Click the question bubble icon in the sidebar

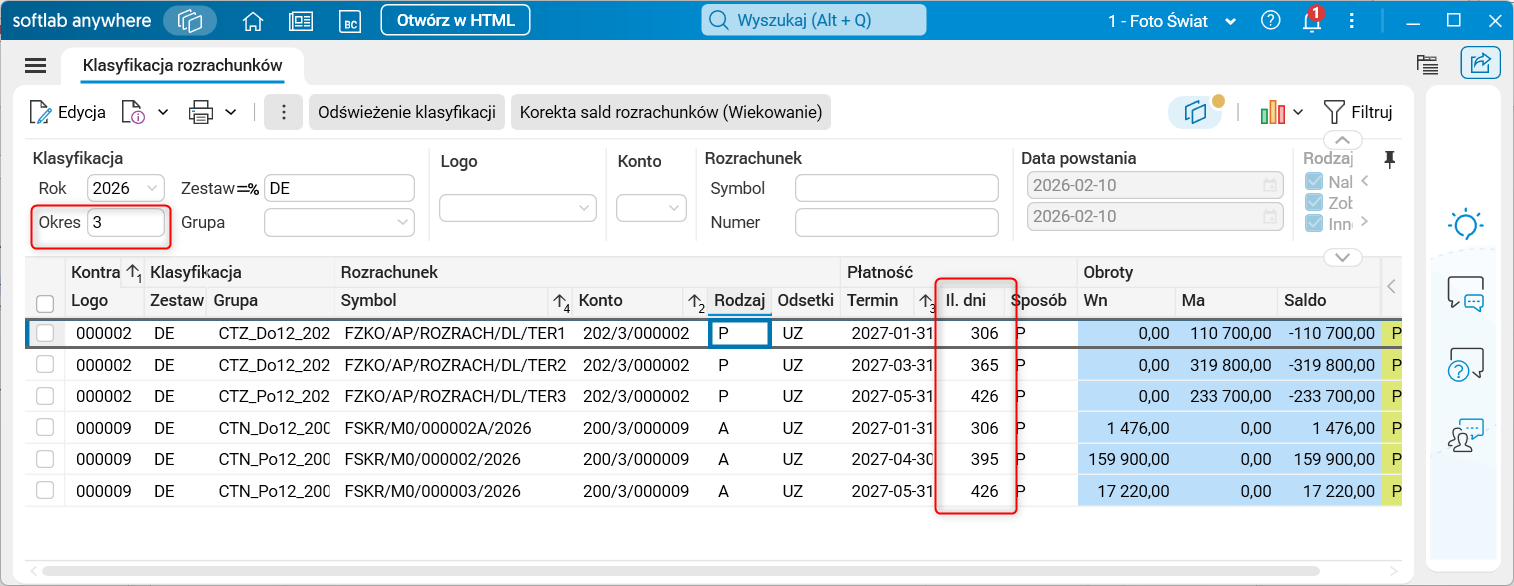coord(1466,365)
